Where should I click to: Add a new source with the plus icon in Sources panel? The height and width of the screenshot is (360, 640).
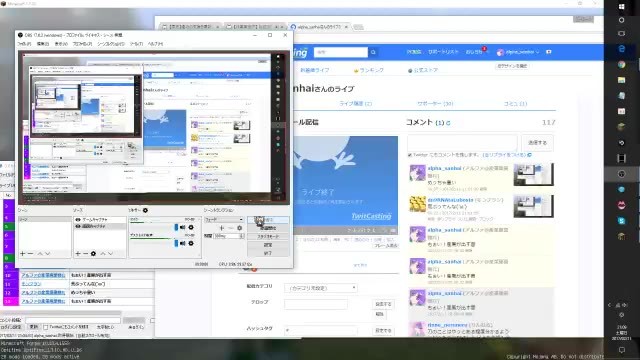(78, 253)
